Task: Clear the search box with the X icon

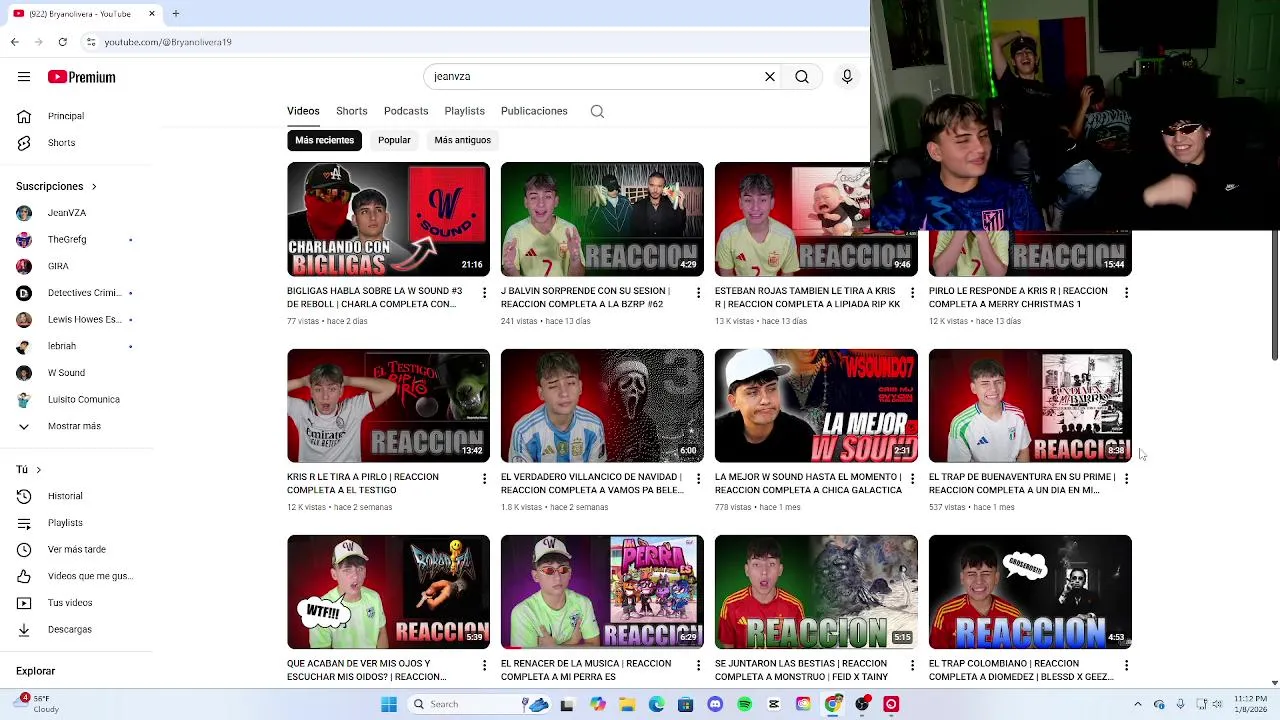Action: pos(770,77)
